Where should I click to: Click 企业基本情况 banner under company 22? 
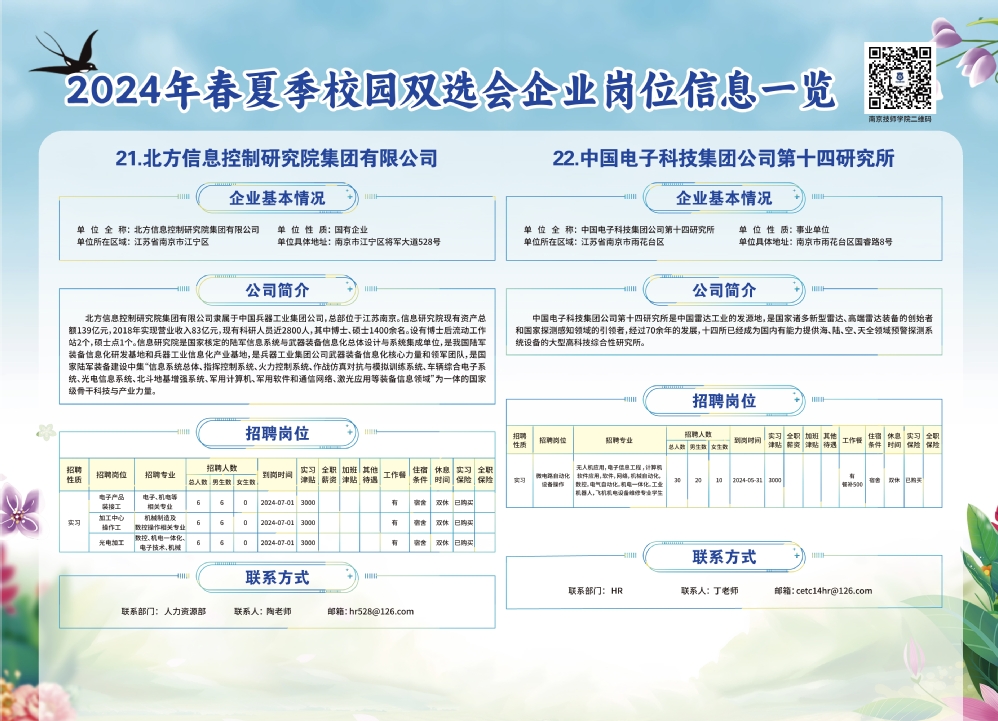pyautogui.click(x=724, y=198)
